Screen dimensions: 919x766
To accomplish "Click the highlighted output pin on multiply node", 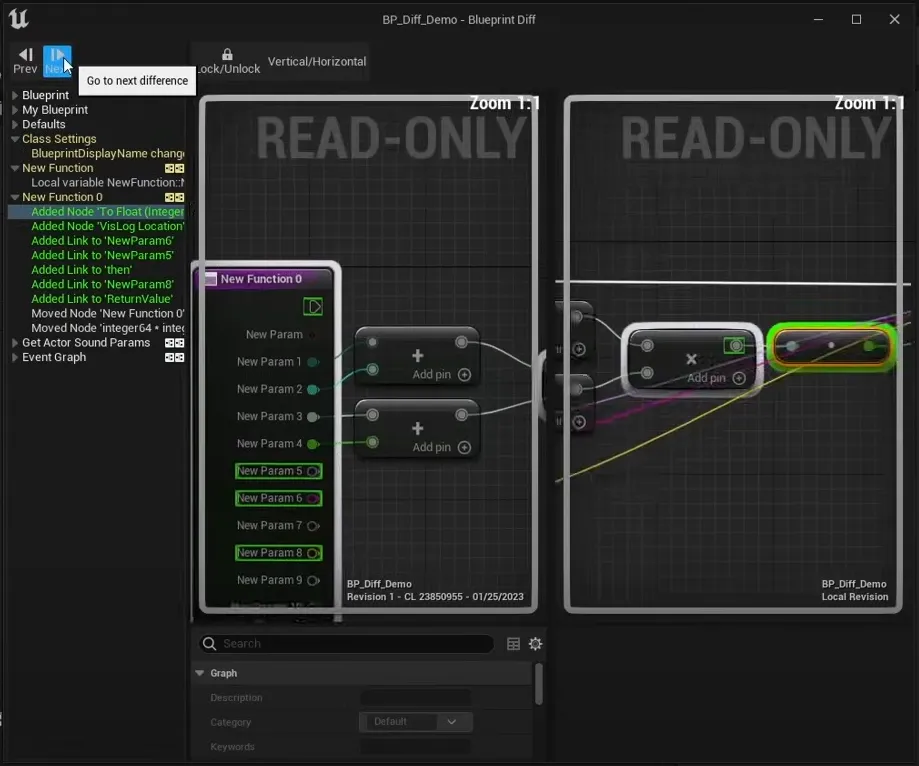I will pyautogui.click(x=735, y=345).
